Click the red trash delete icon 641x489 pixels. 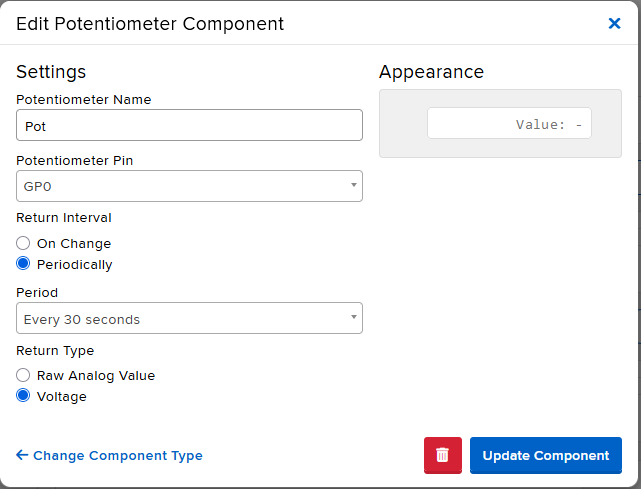[x=443, y=455]
